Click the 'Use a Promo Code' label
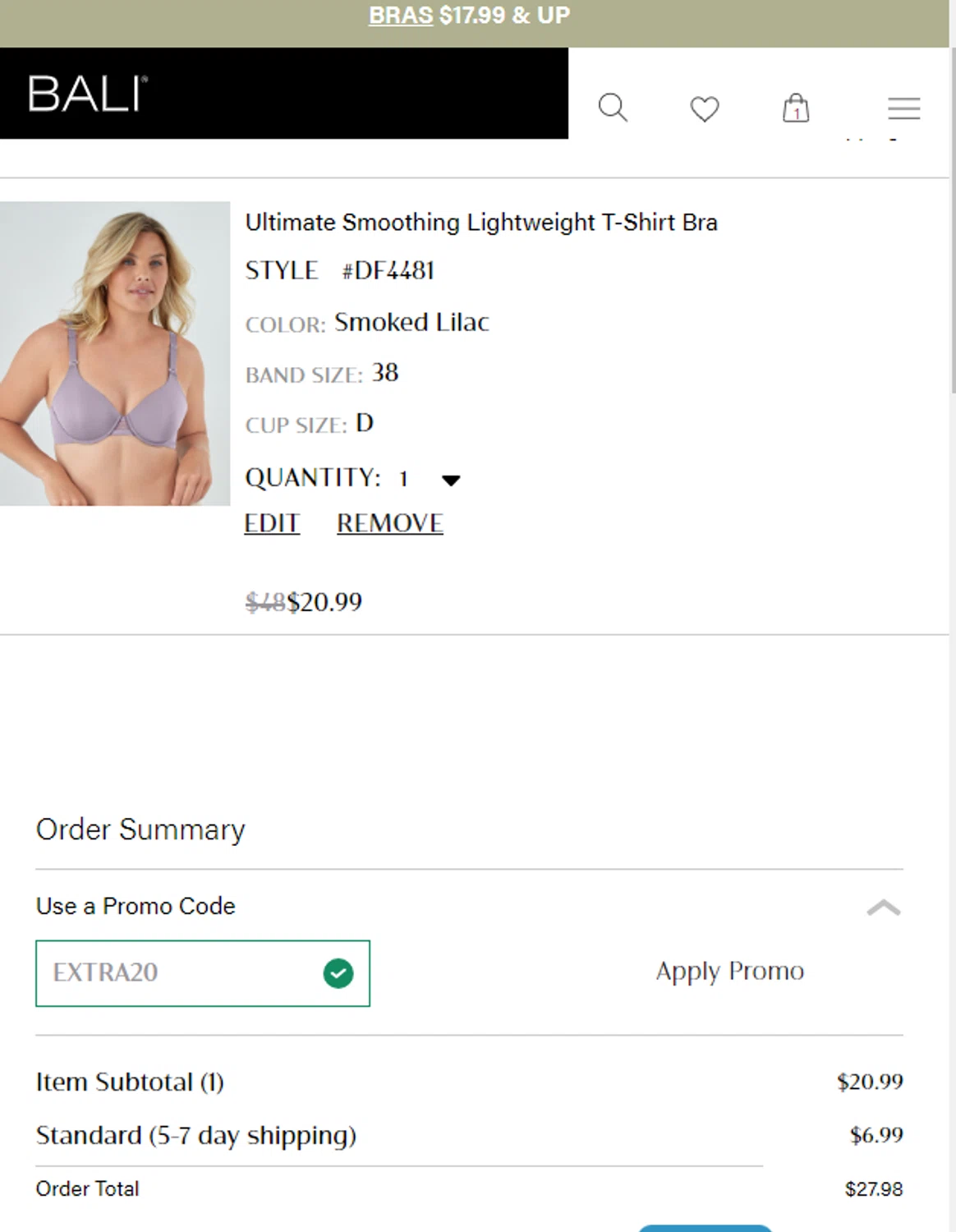The image size is (956, 1232). [x=136, y=906]
